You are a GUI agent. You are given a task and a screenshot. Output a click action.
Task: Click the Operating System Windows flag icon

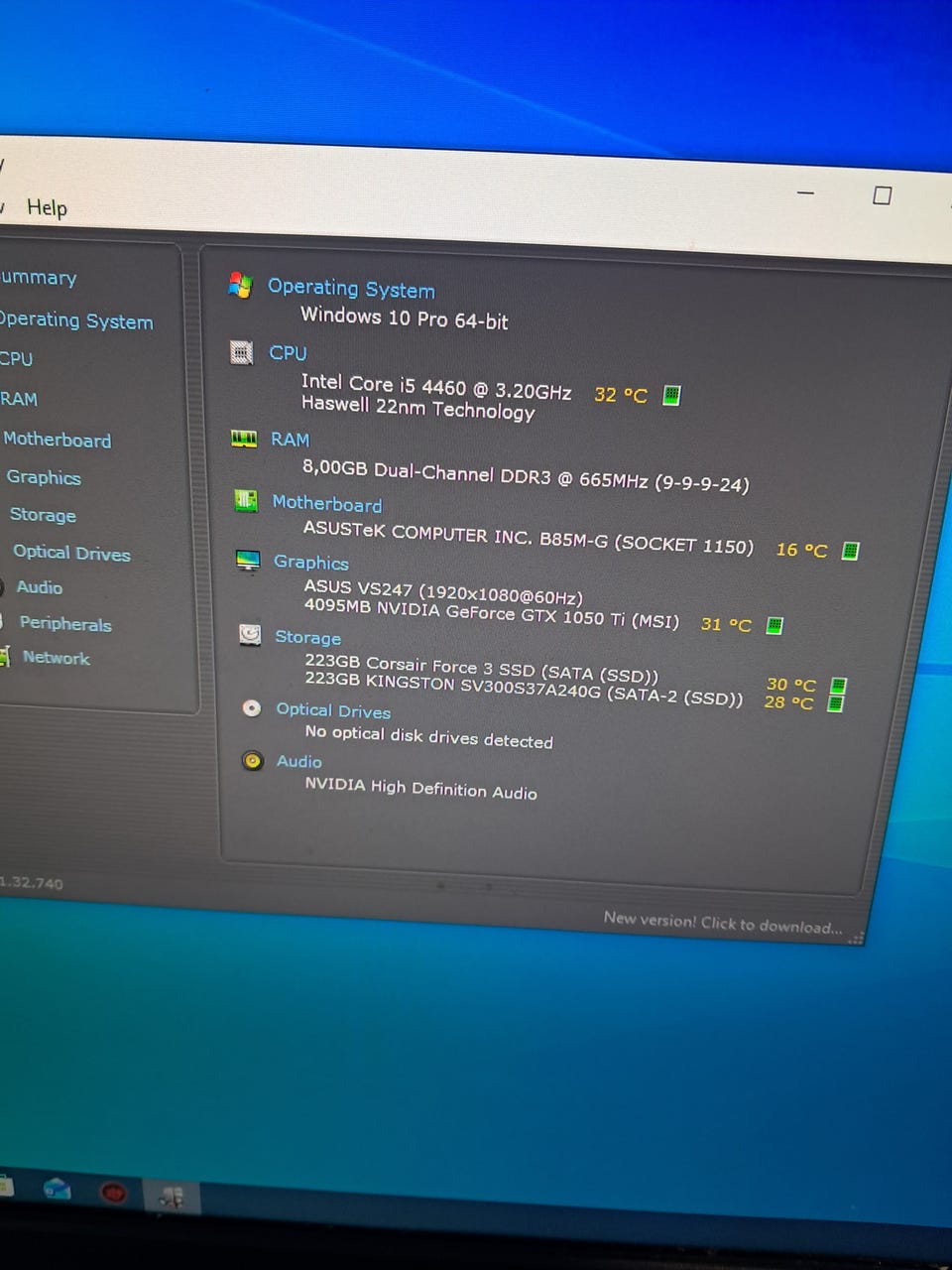(x=240, y=286)
